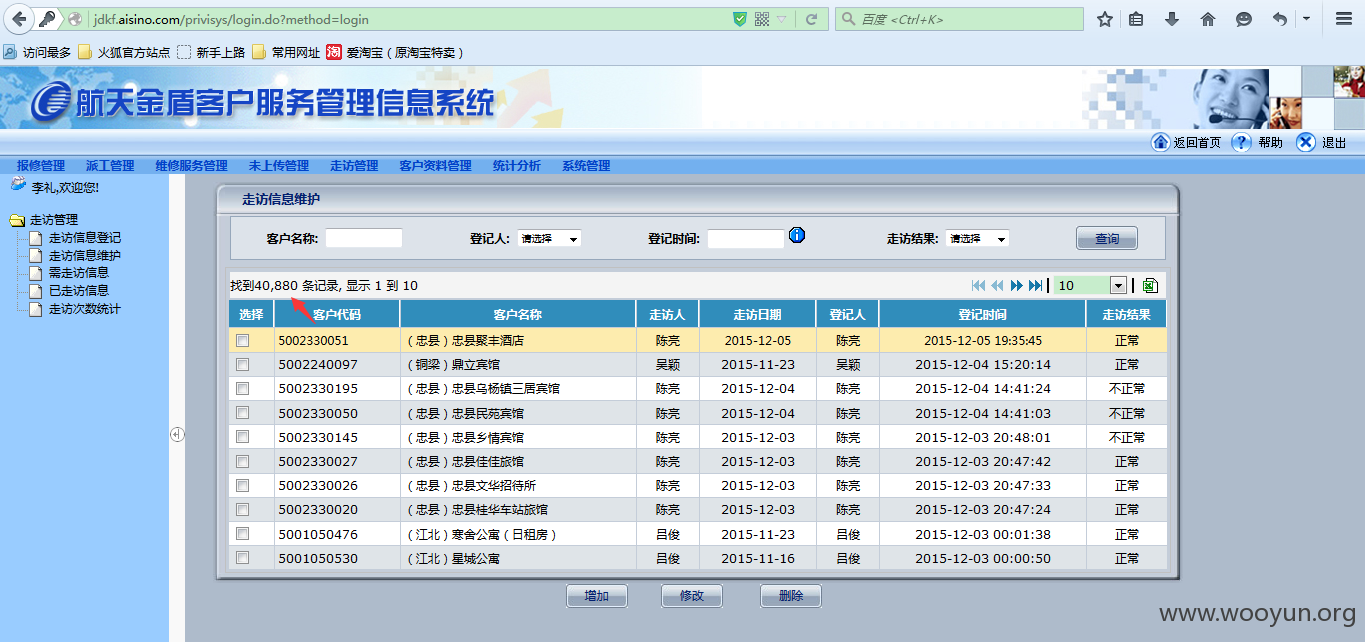Check the box for customer 5002330020
Image resolution: width=1365 pixels, height=642 pixels.
tap(242, 510)
